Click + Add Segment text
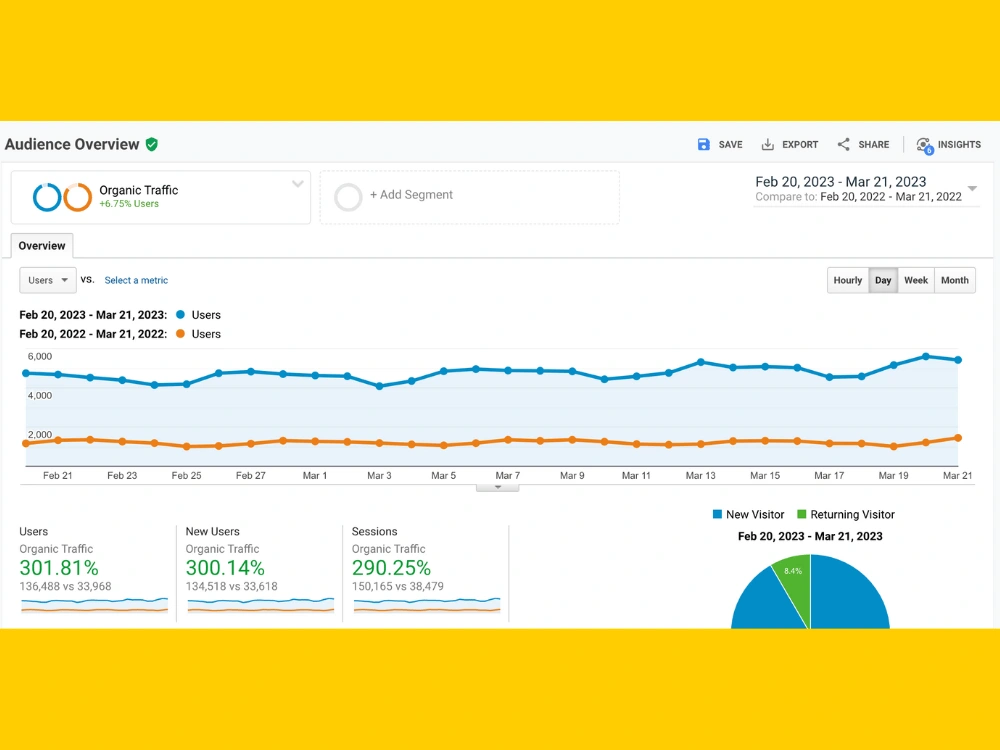Image resolution: width=1000 pixels, height=750 pixels. click(411, 195)
